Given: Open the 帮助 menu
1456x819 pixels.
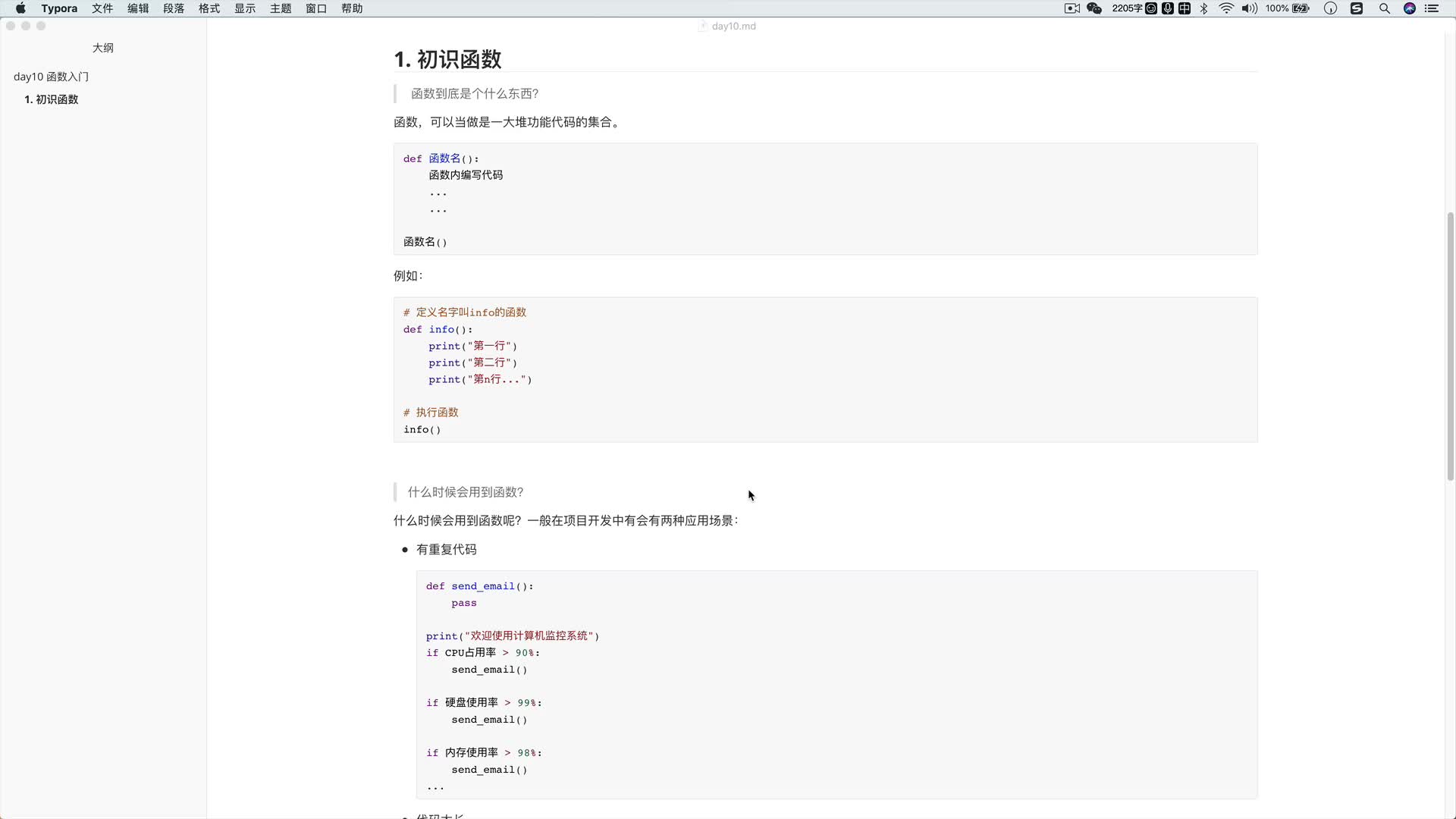Looking at the screenshot, I should coord(352,8).
